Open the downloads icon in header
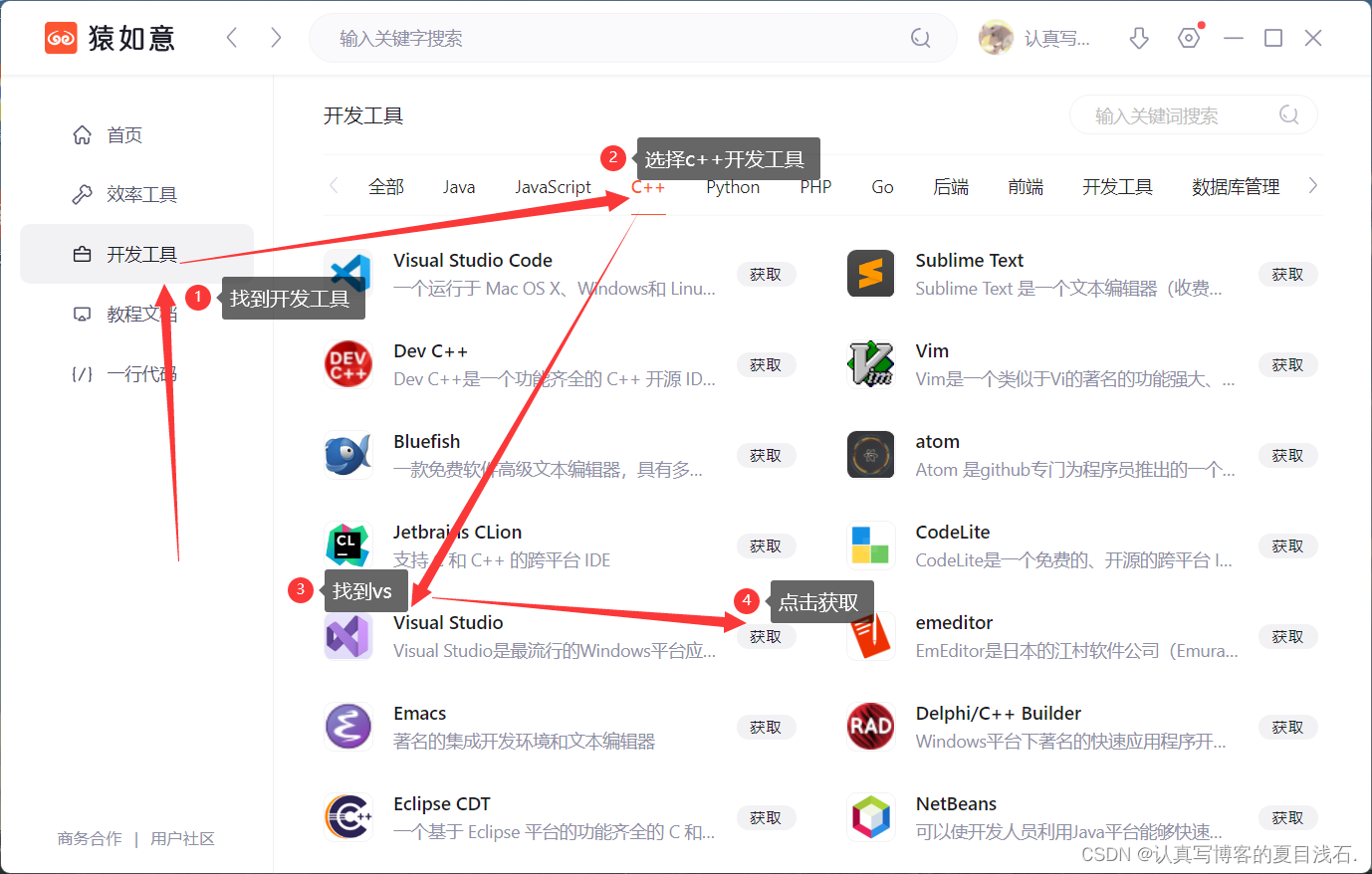 point(1139,38)
